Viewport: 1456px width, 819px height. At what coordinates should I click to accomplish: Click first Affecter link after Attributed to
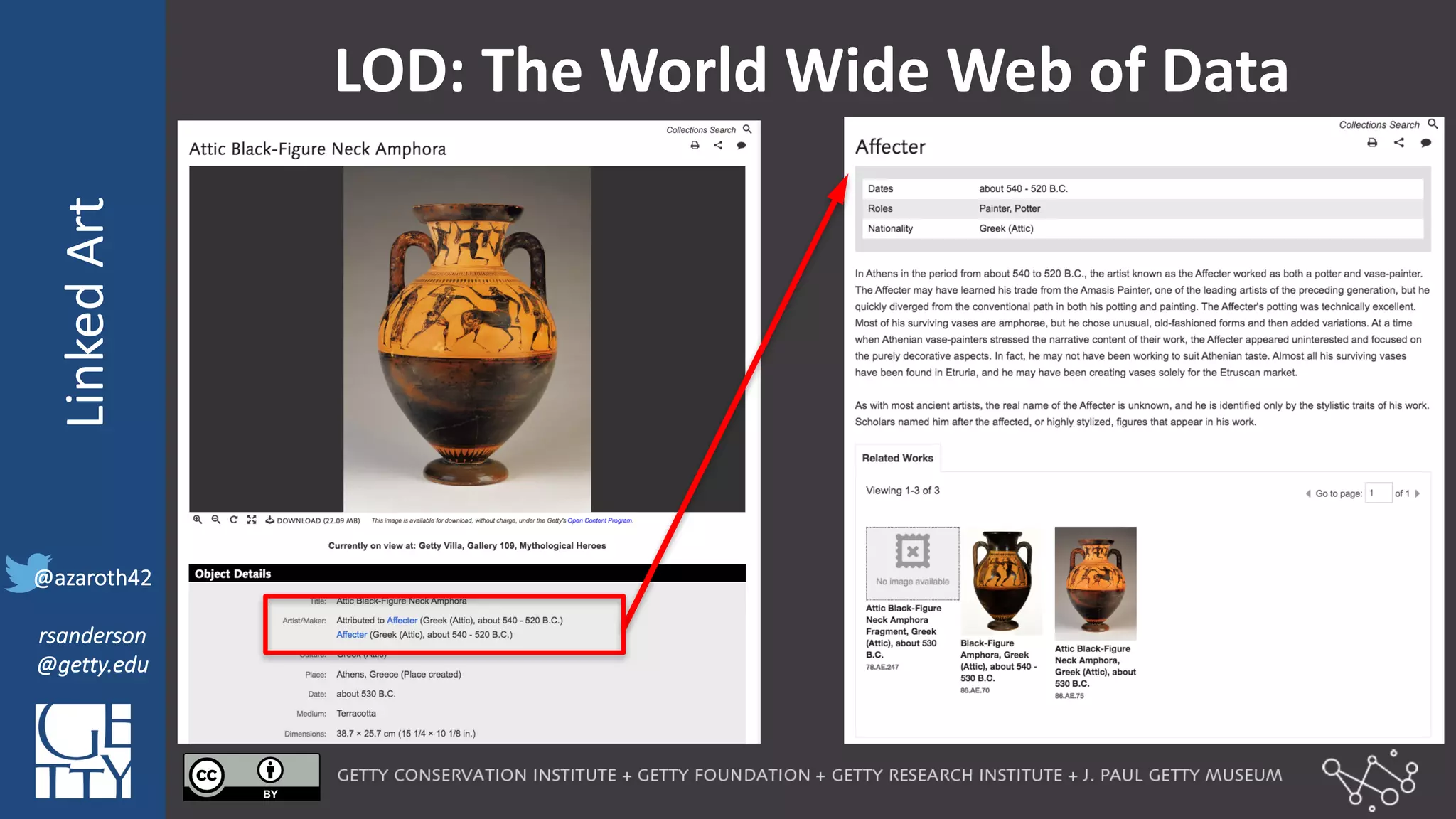pos(402,621)
